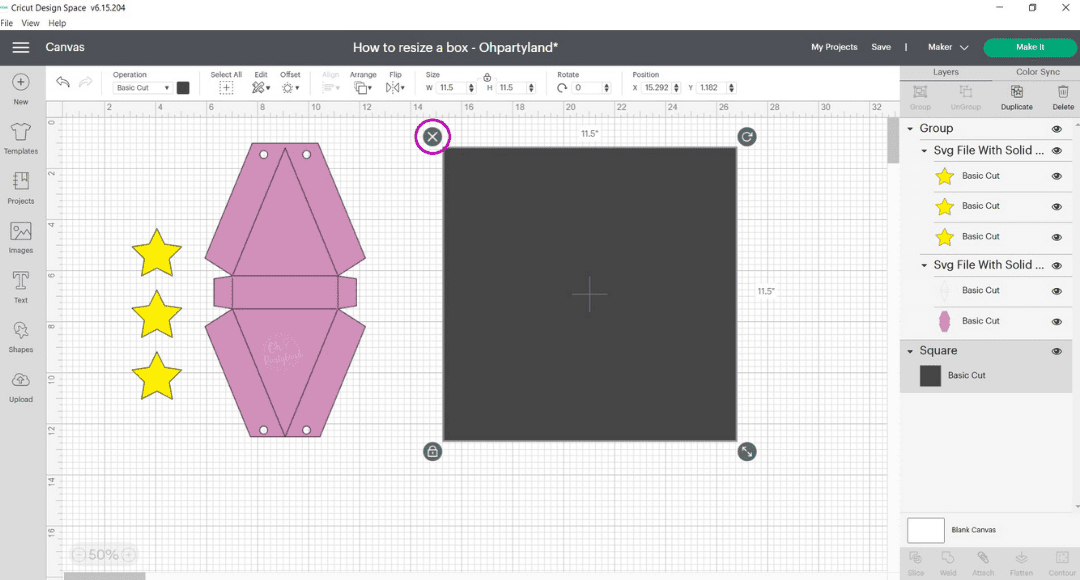Add Text to the canvas

(21, 287)
